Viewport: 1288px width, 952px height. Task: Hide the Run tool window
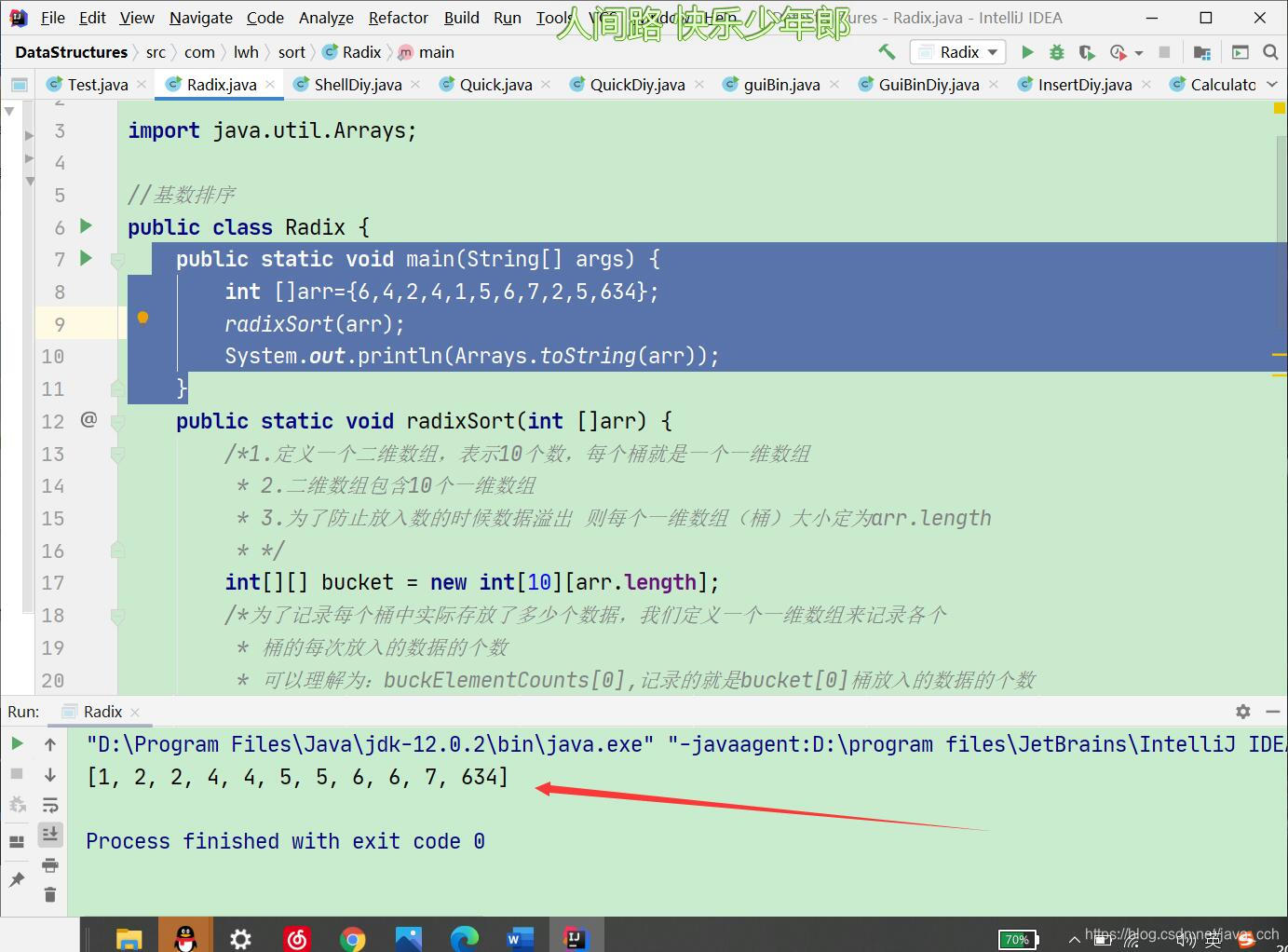coord(1272,712)
